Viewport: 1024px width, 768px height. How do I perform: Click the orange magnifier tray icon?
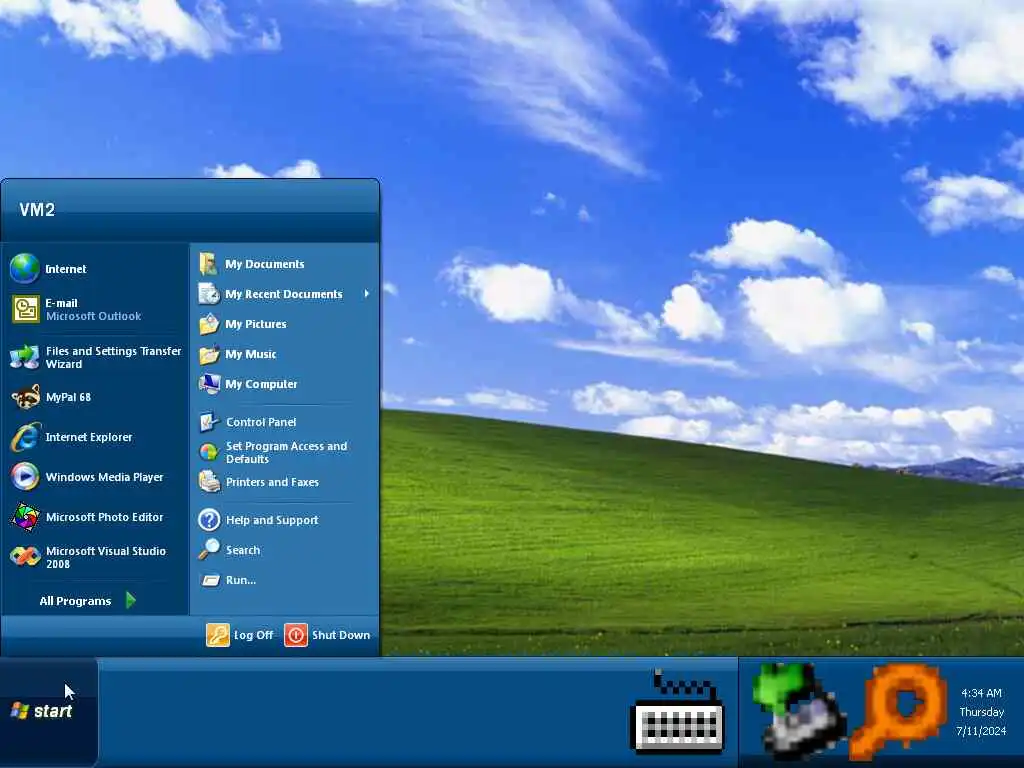coord(898,711)
